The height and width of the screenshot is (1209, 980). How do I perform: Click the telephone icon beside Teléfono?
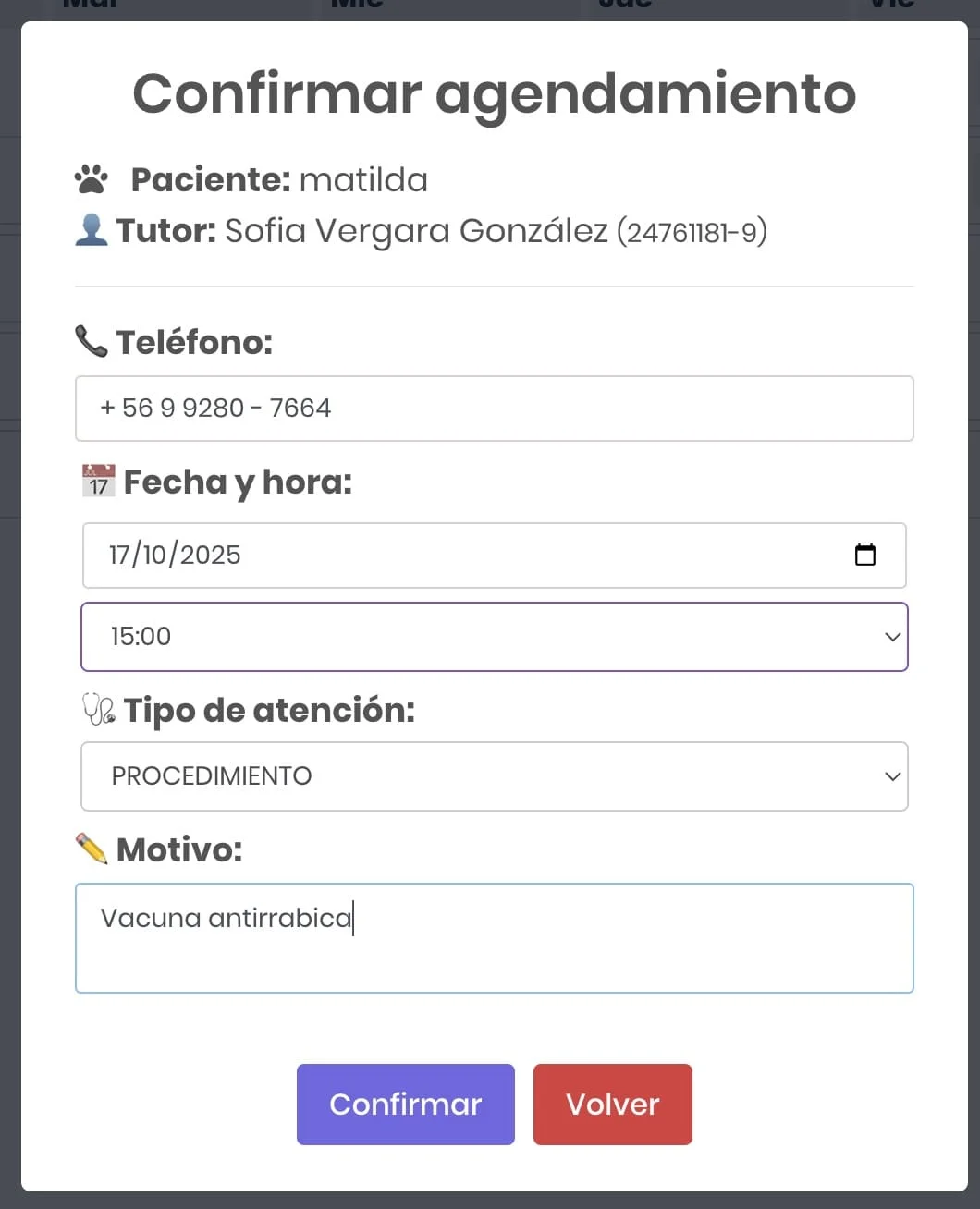pos(89,341)
